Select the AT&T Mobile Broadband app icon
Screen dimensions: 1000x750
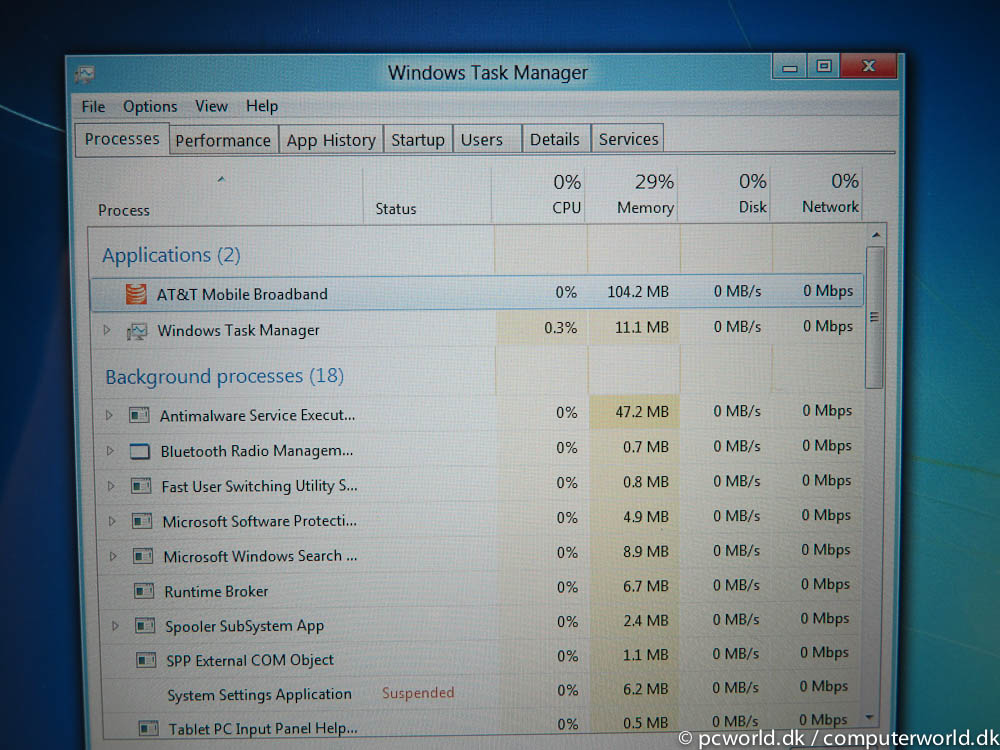136,293
